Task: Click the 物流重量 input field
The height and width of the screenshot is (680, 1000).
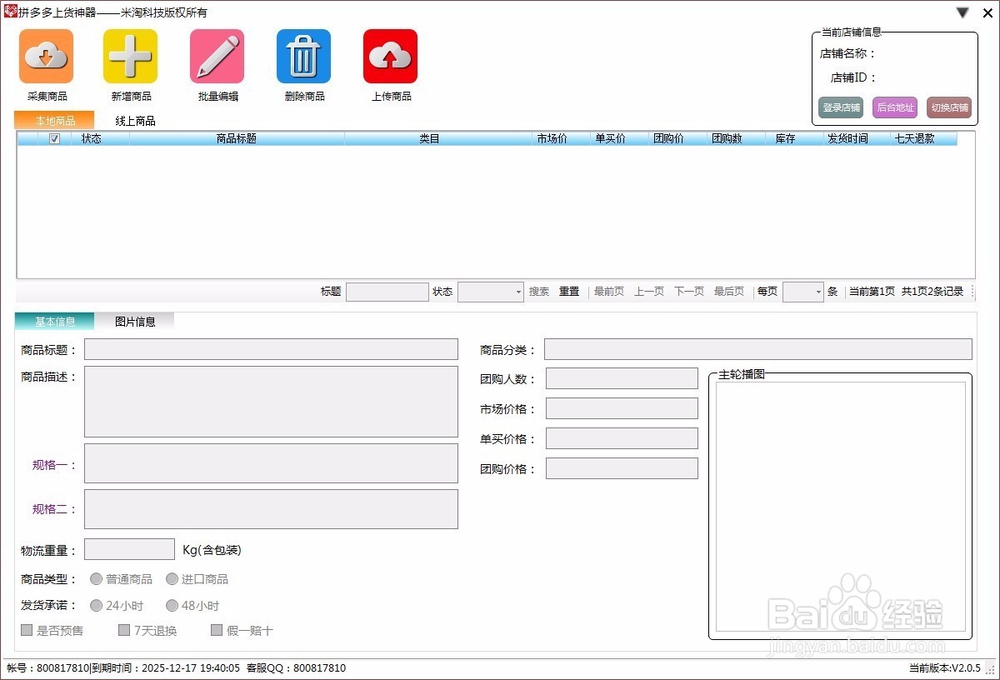Action: [129, 549]
